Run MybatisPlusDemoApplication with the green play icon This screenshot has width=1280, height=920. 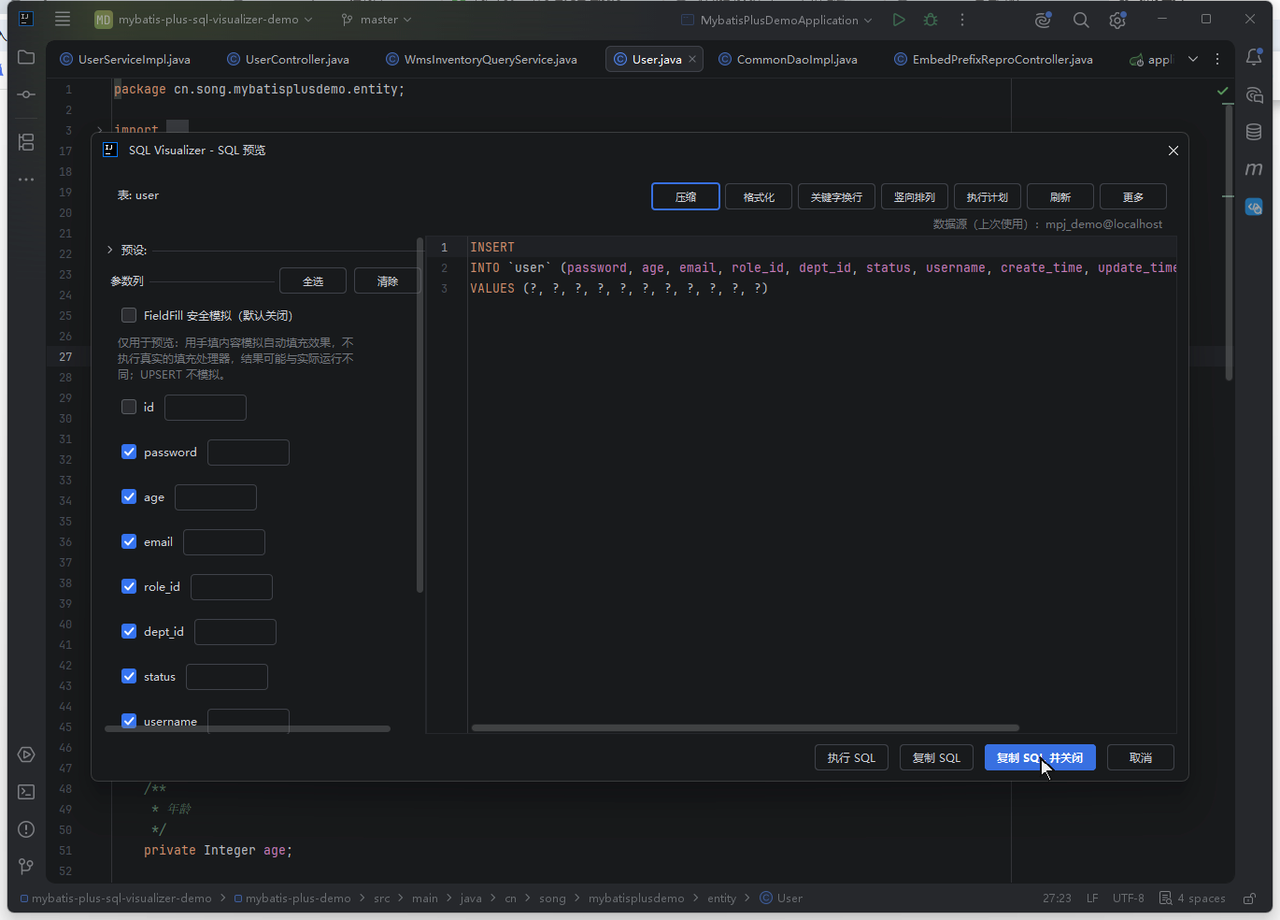click(x=899, y=19)
